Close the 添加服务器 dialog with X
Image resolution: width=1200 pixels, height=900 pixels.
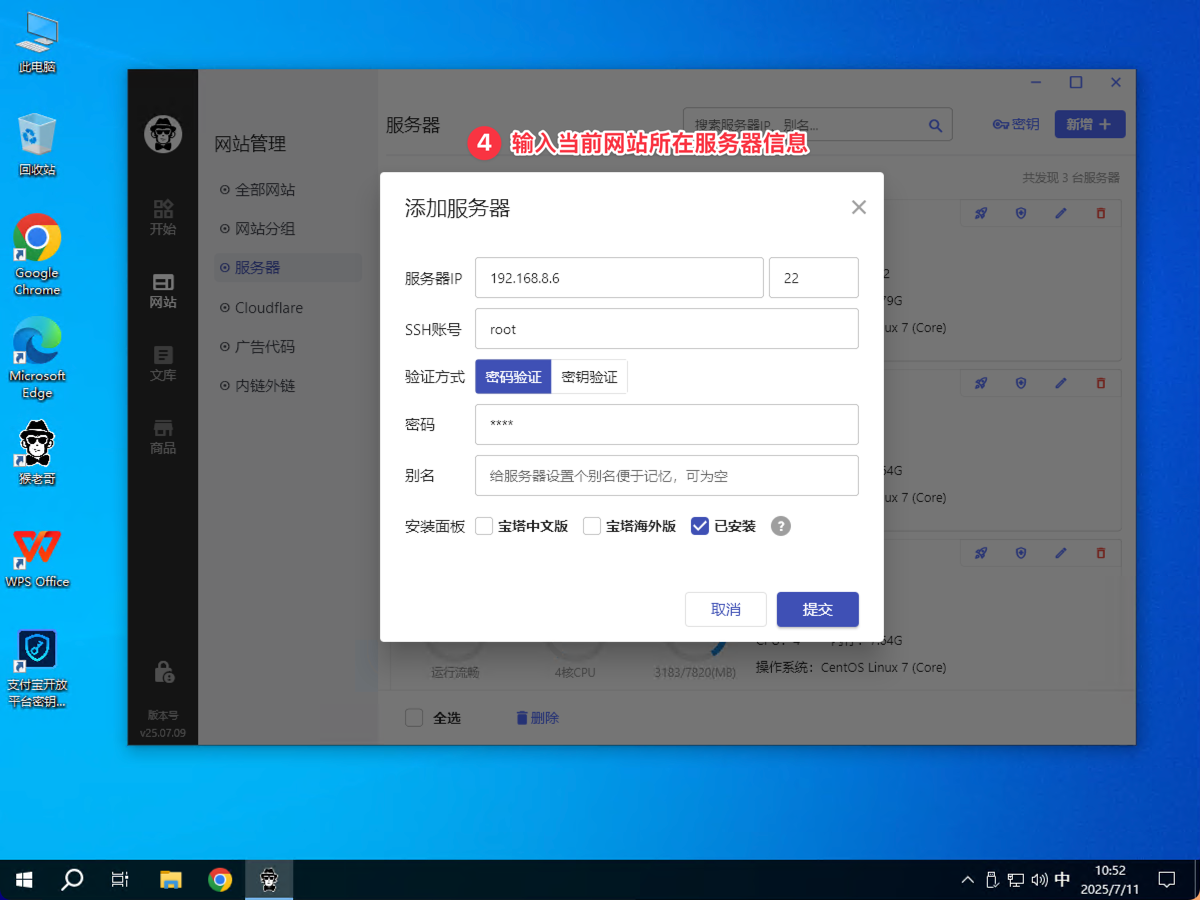[858, 207]
